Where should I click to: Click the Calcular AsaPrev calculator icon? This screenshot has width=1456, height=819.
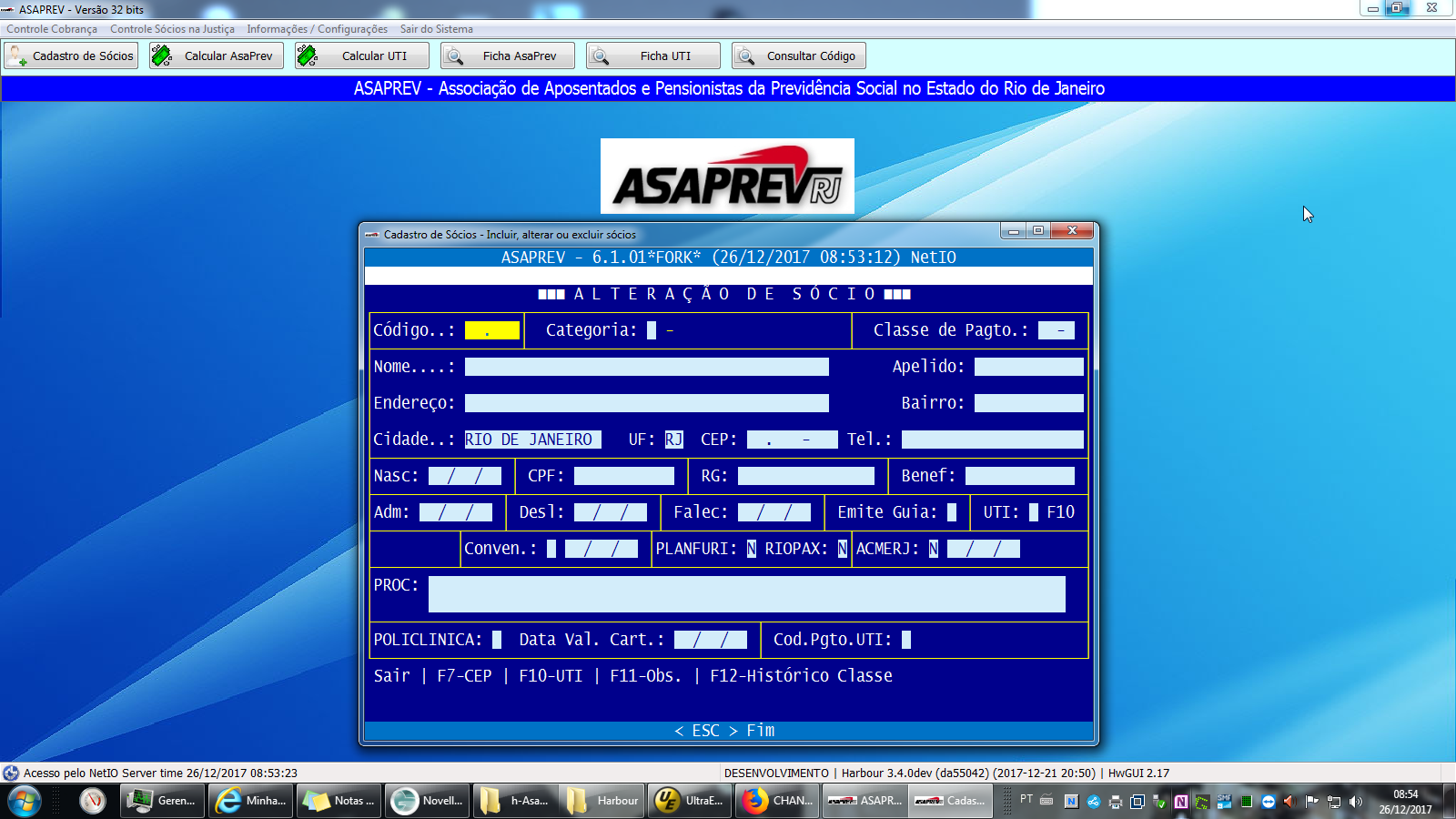point(162,56)
